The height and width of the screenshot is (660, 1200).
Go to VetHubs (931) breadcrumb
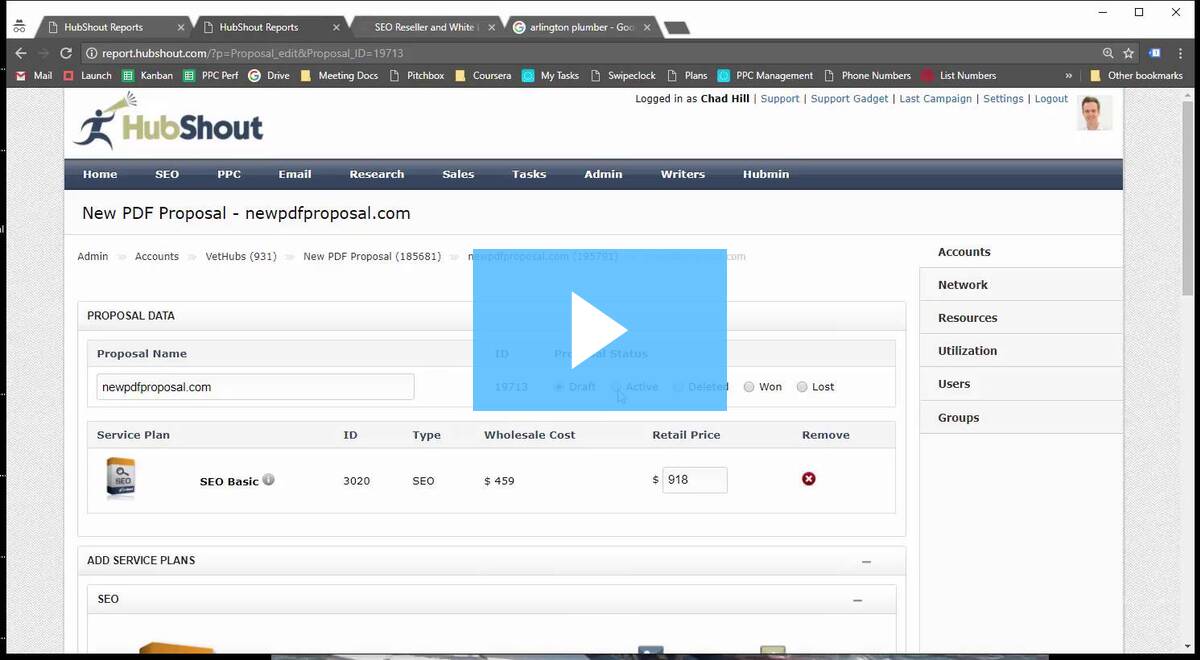[x=241, y=257]
